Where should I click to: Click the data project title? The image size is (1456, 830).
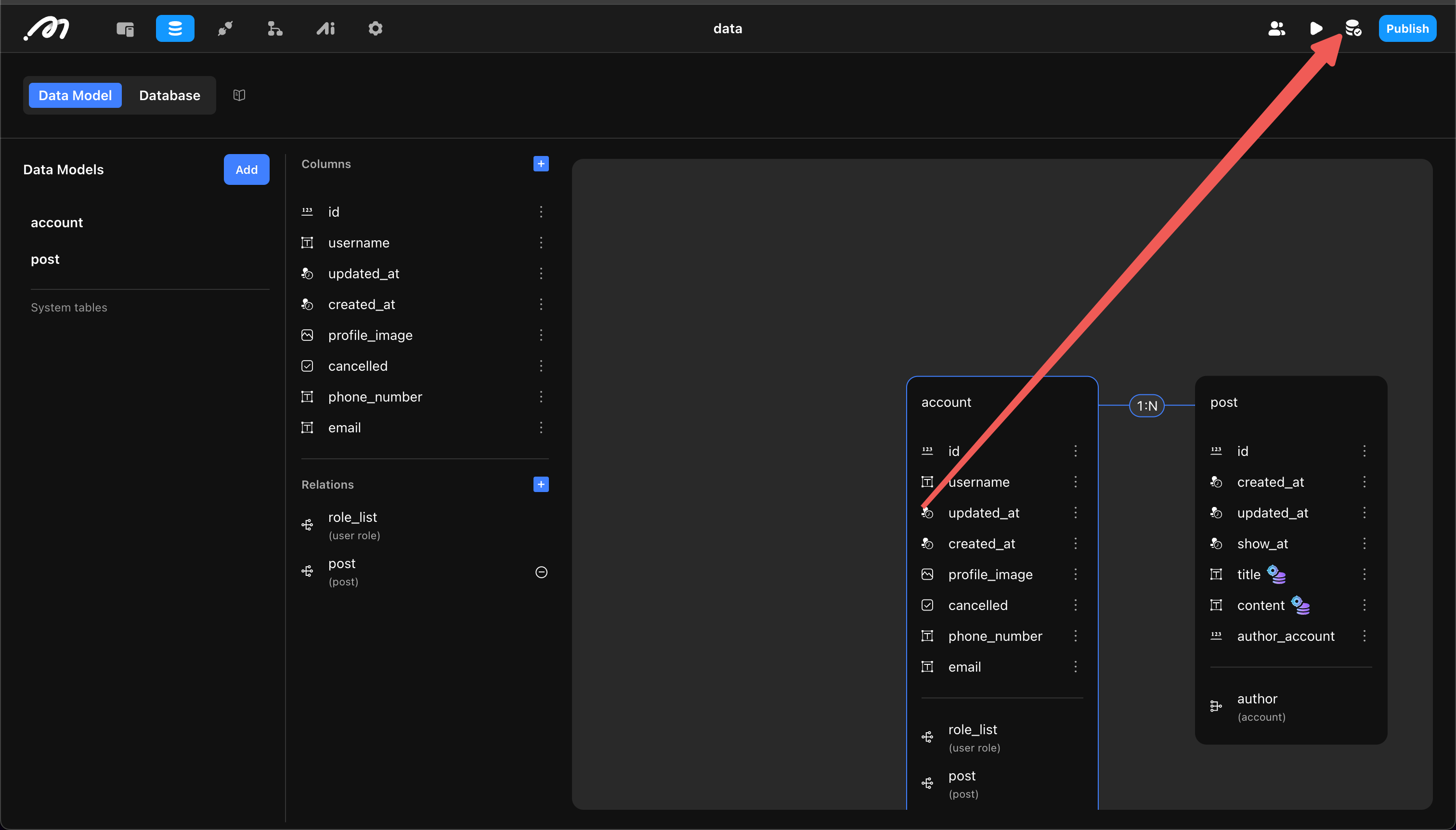coord(728,28)
